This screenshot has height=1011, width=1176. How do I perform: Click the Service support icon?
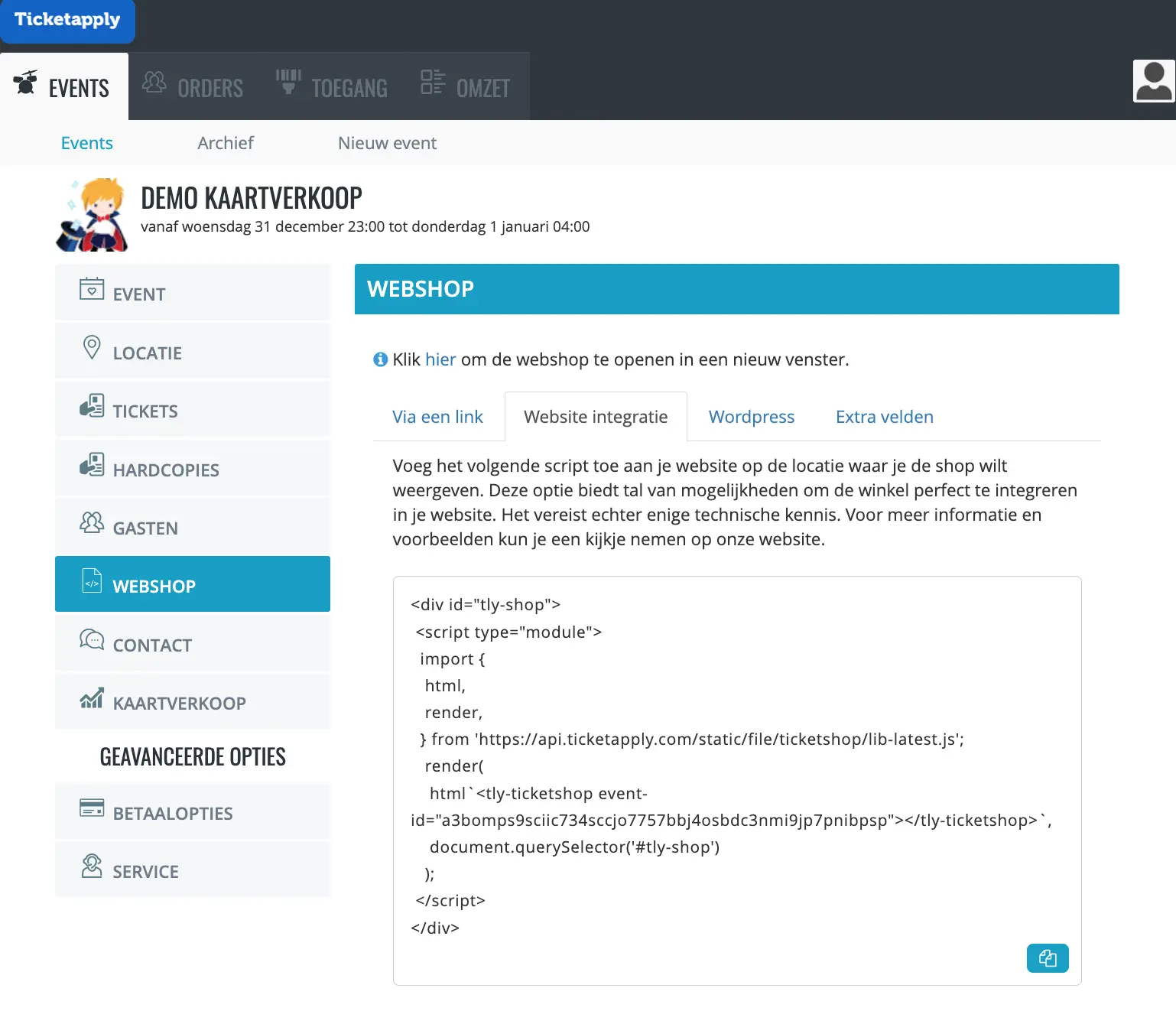92,866
